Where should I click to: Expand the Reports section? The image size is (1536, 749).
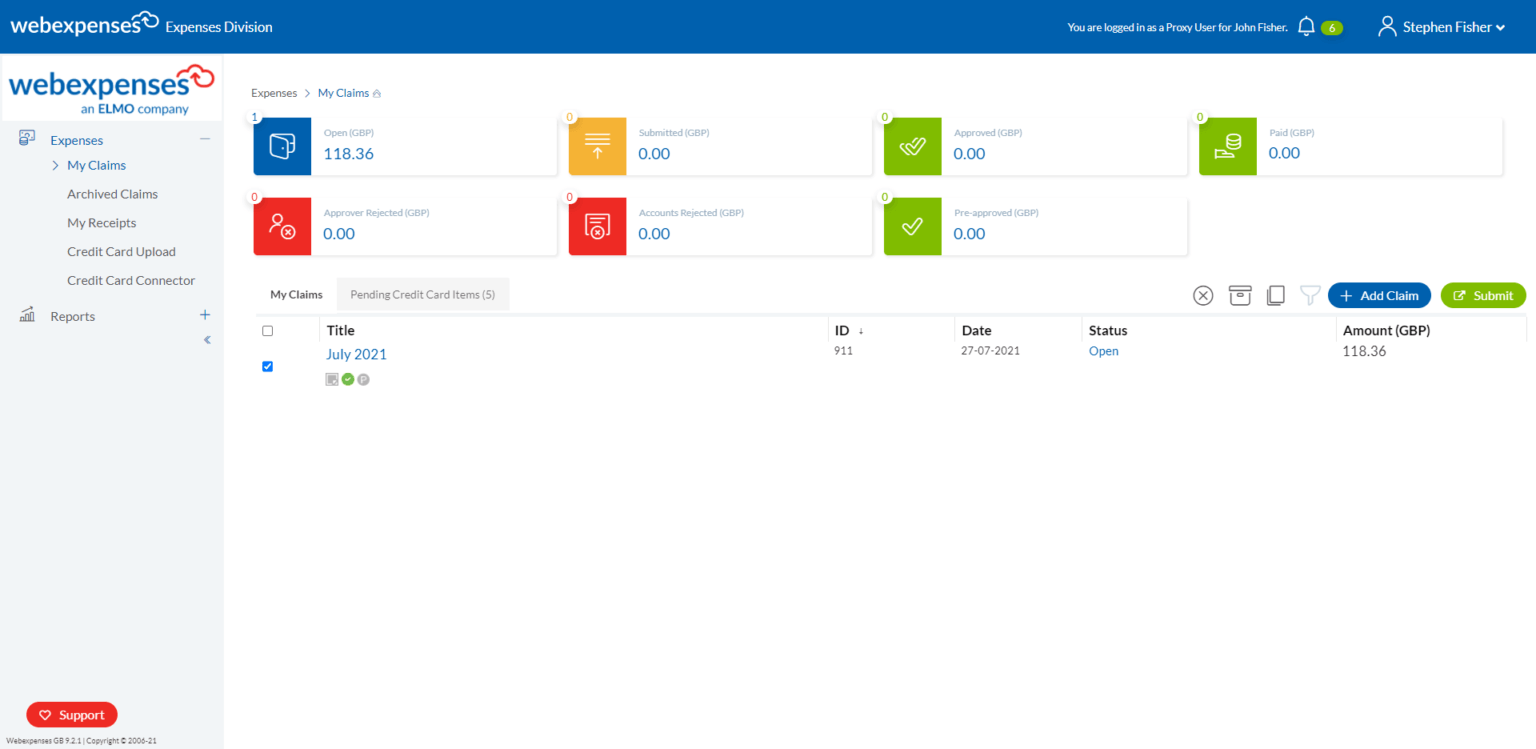(204, 314)
